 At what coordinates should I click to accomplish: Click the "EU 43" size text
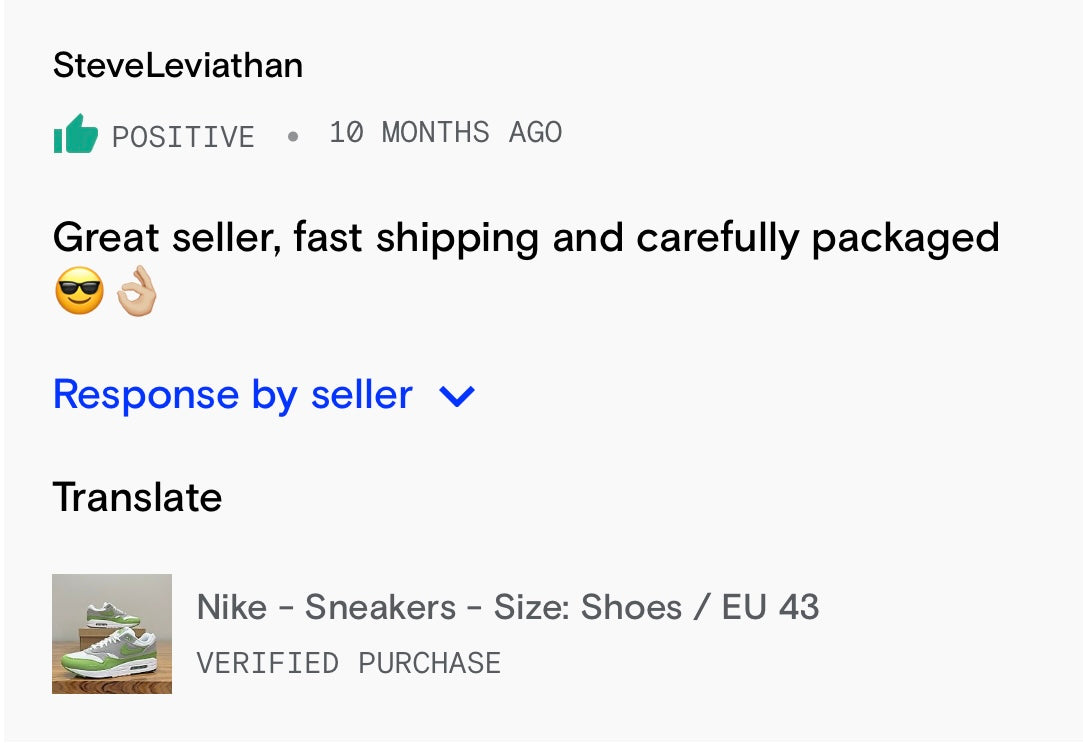click(770, 607)
